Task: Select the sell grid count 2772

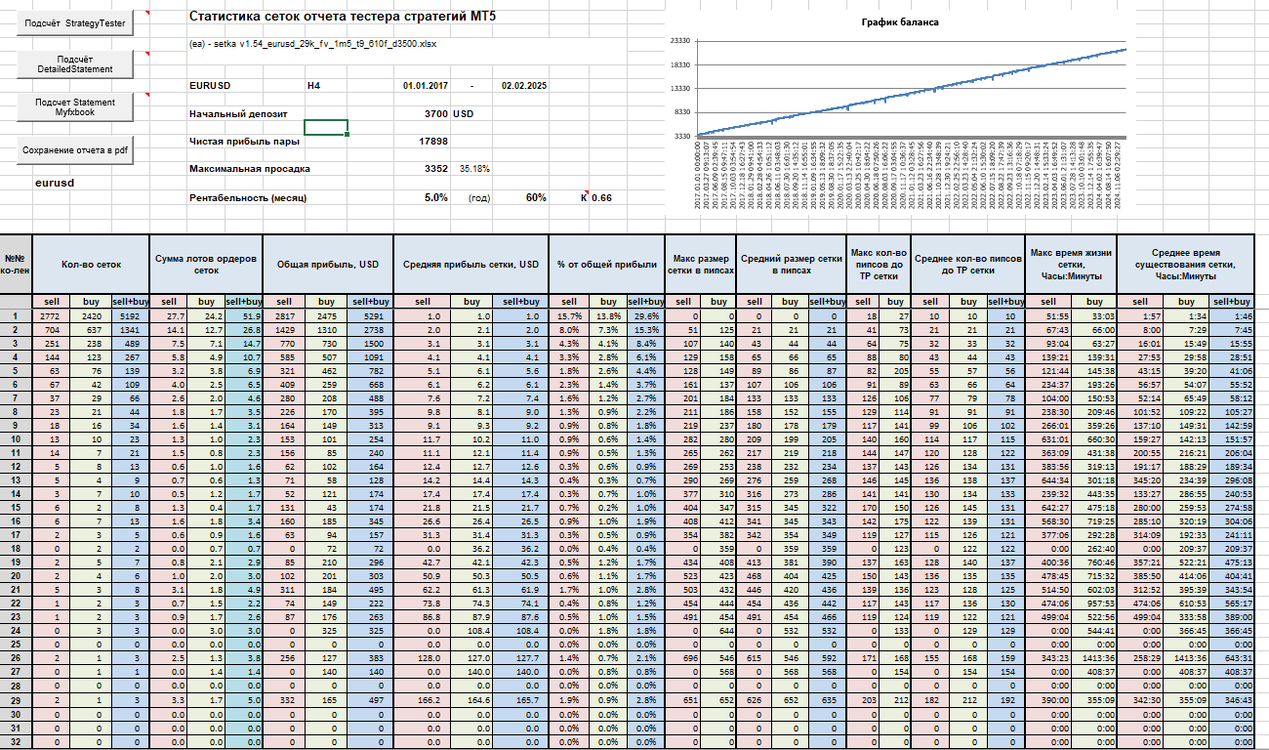Action: coord(52,315)
